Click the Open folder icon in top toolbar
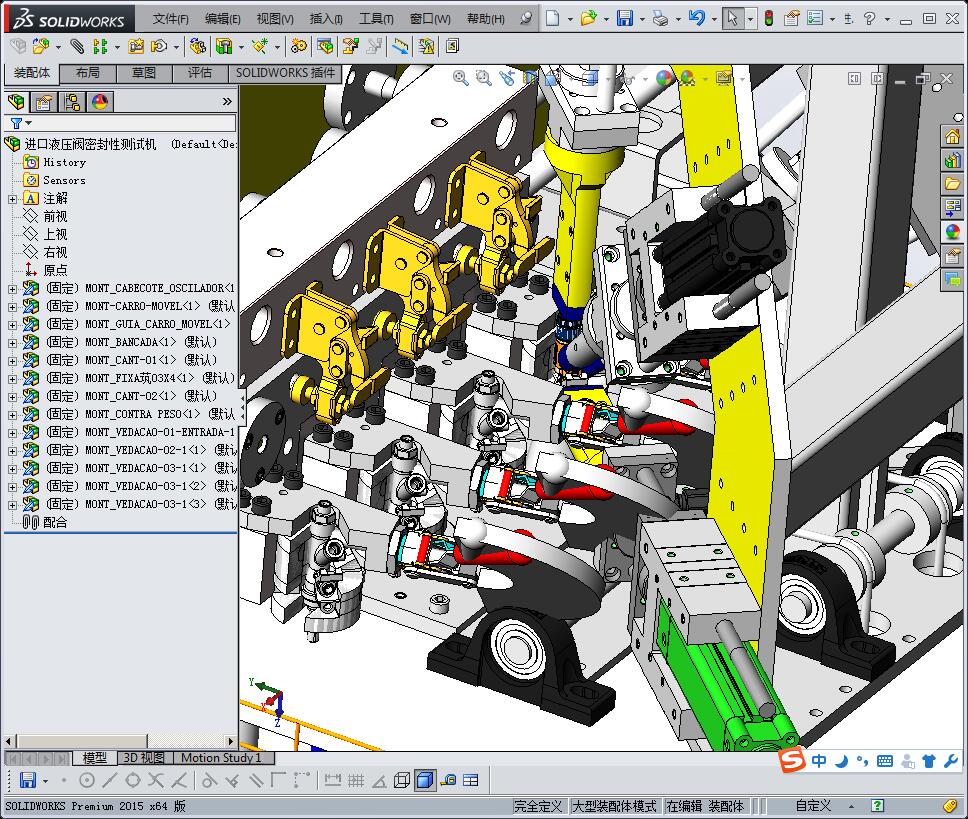 point(588,18)
